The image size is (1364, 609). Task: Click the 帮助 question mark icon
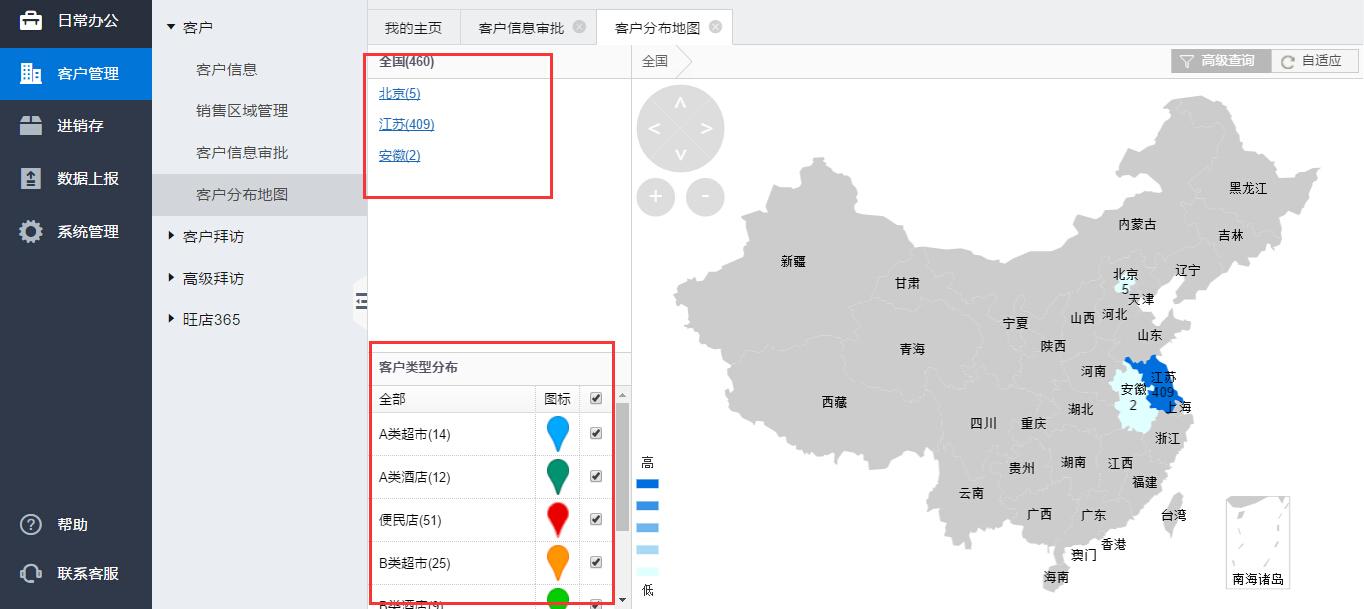coord(31,525)
